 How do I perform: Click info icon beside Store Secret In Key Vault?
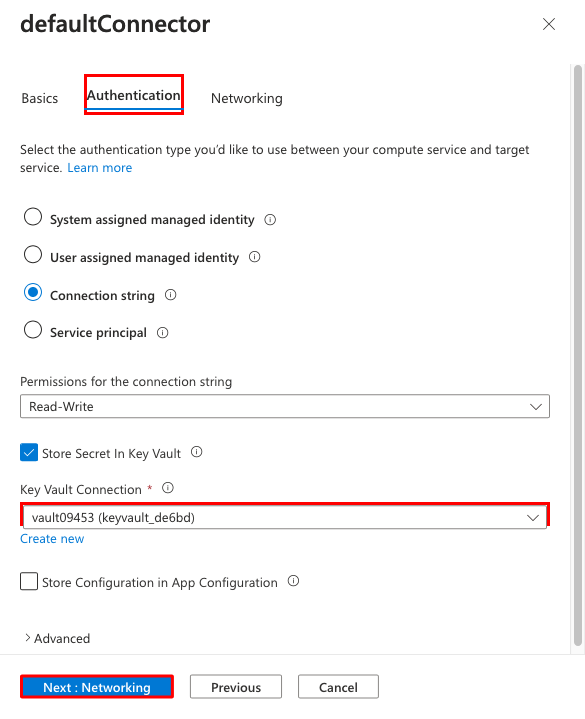click(x=197, y=452)
